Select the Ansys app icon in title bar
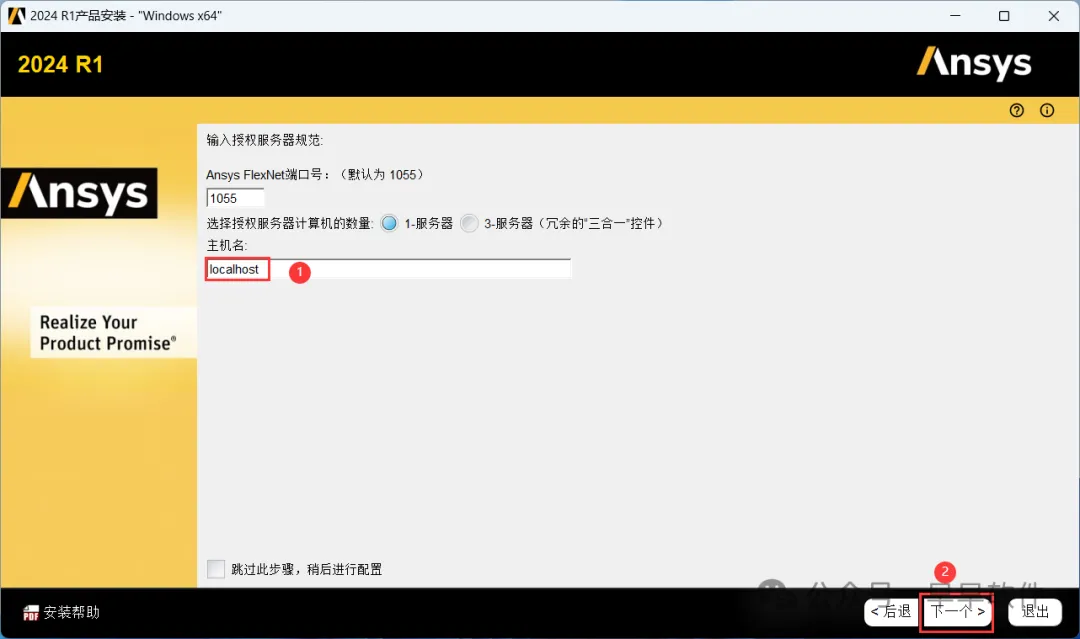The width and height of the screenshot is (1080, 639). (x=17, y=15)
